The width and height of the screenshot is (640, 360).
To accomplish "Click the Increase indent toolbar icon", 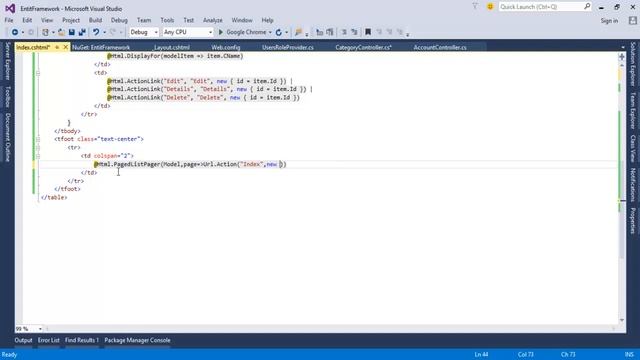I will pyautogui.click(x=330, y=32).
